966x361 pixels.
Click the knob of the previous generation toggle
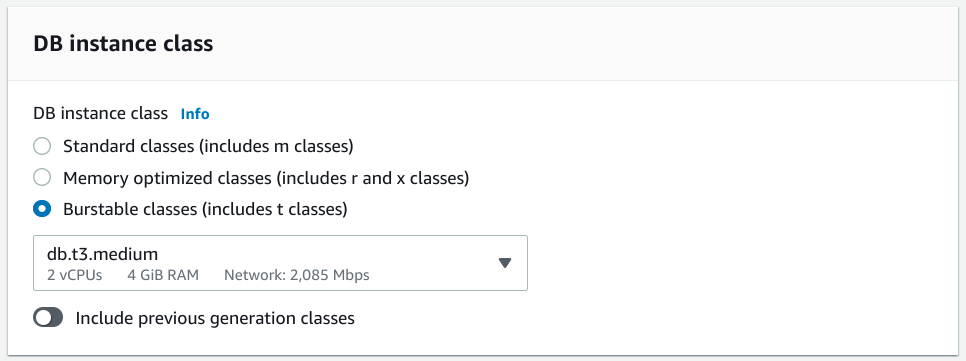tap(43, 318)
